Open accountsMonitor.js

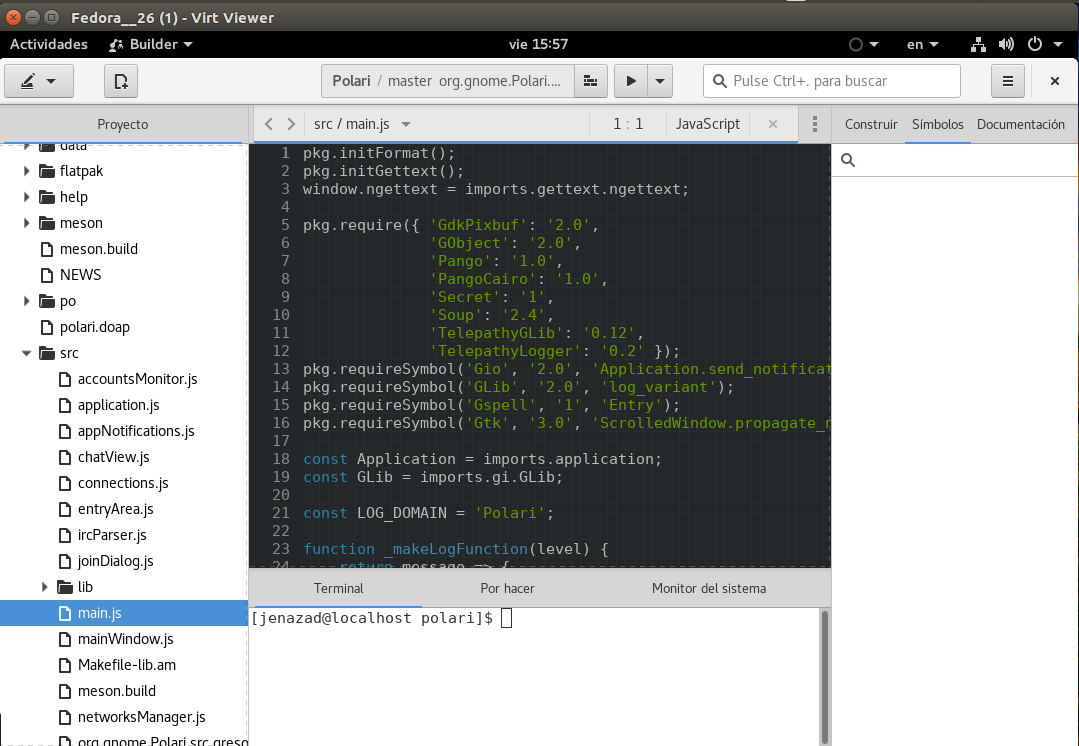click(x=137, y=379)
